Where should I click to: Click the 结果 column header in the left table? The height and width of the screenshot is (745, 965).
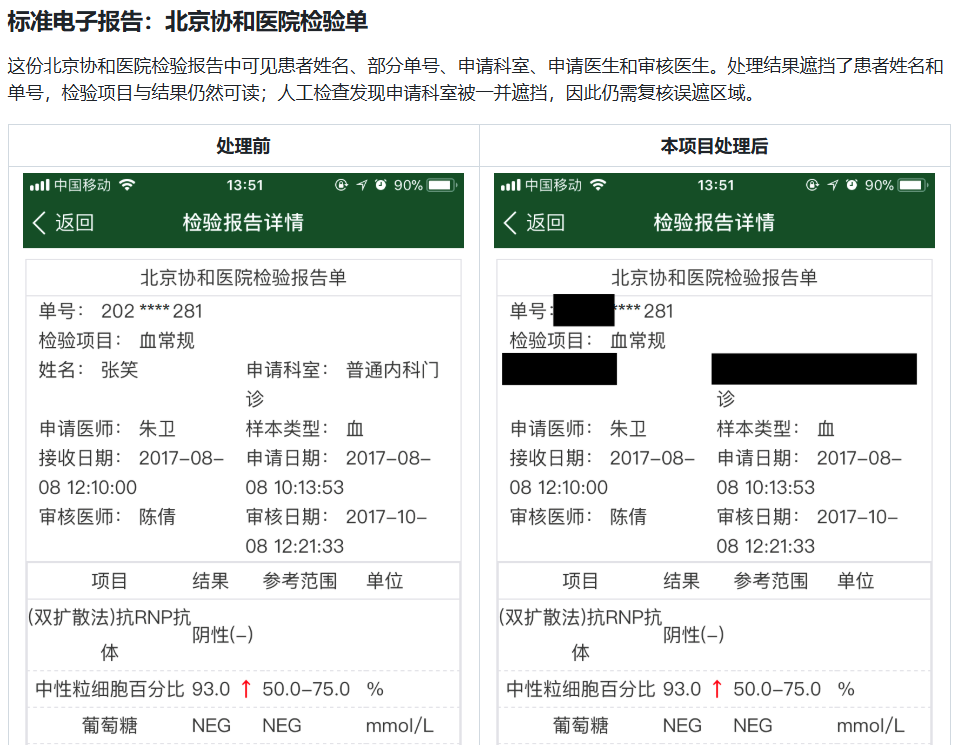coord(210,581)
